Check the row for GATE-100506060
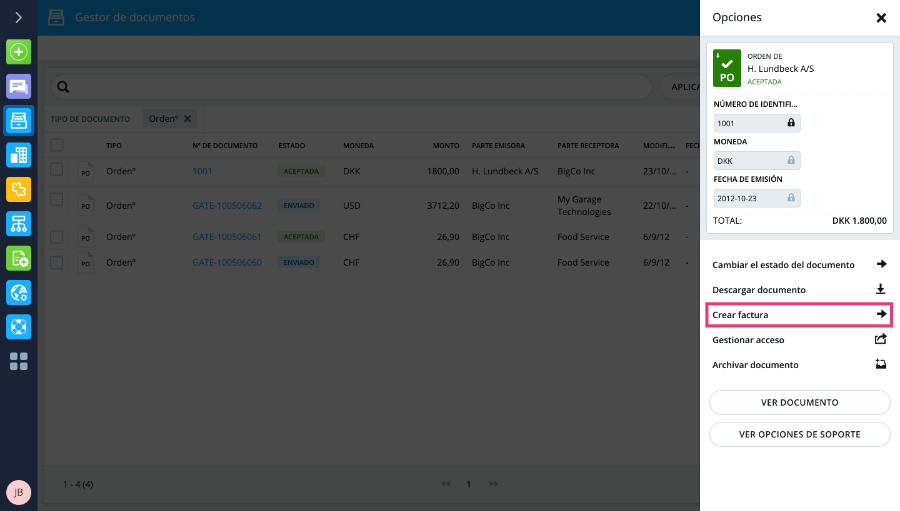The width and height of the screenshot is (900, 511). [57, 262]
